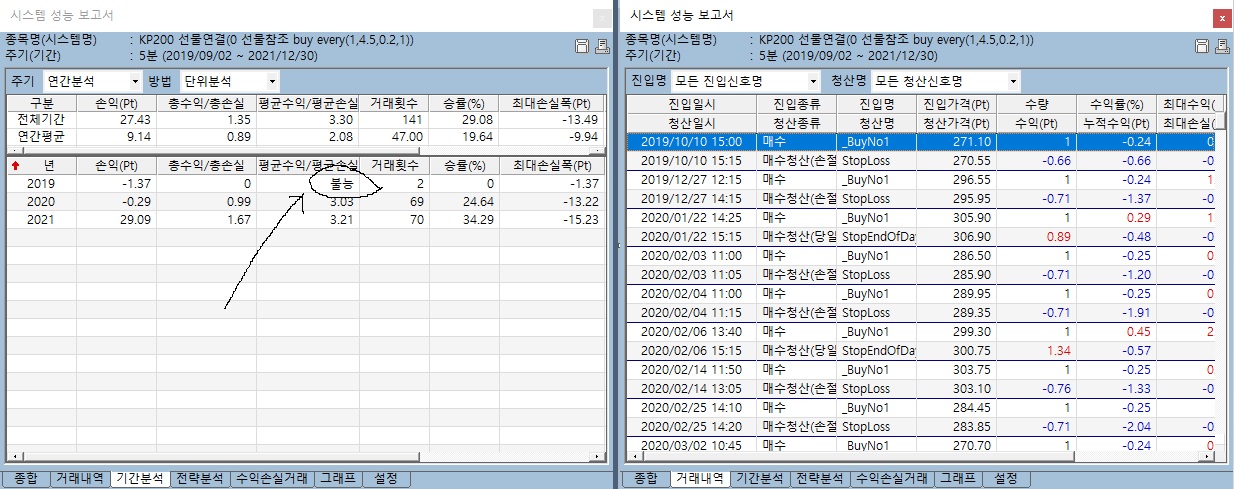Click the trade list vertical scrollbar
This screenshot has width=1234, height=489.
pos(1225,300)
